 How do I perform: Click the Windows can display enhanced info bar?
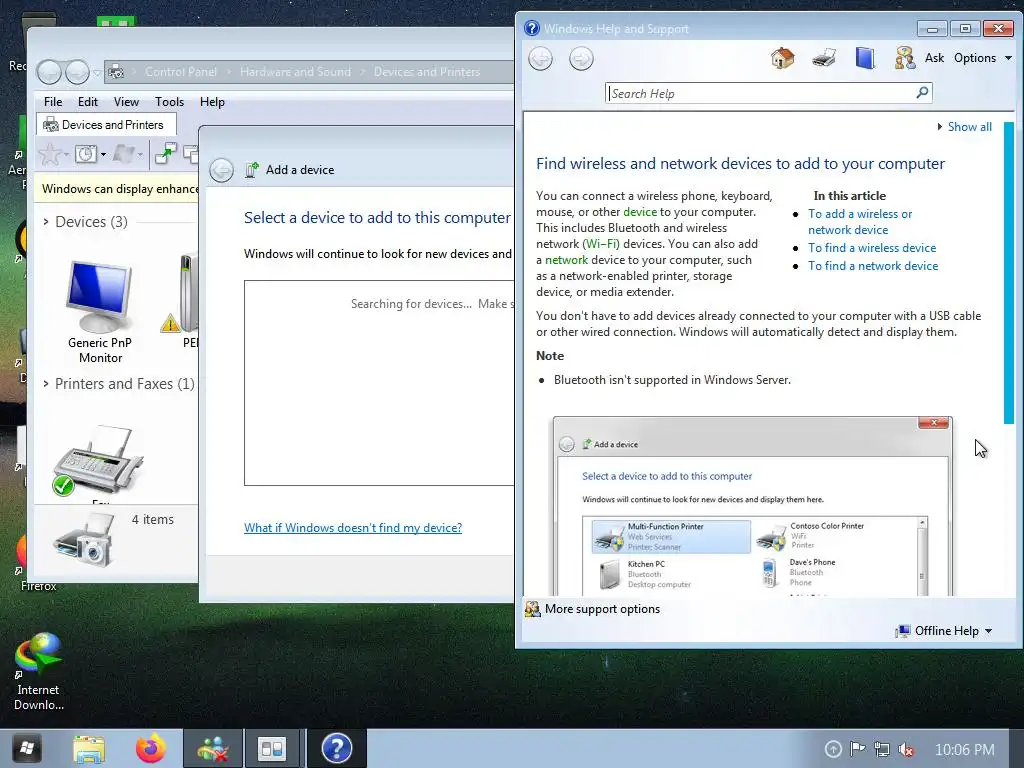pyautogui.click(x=116, y=189)
